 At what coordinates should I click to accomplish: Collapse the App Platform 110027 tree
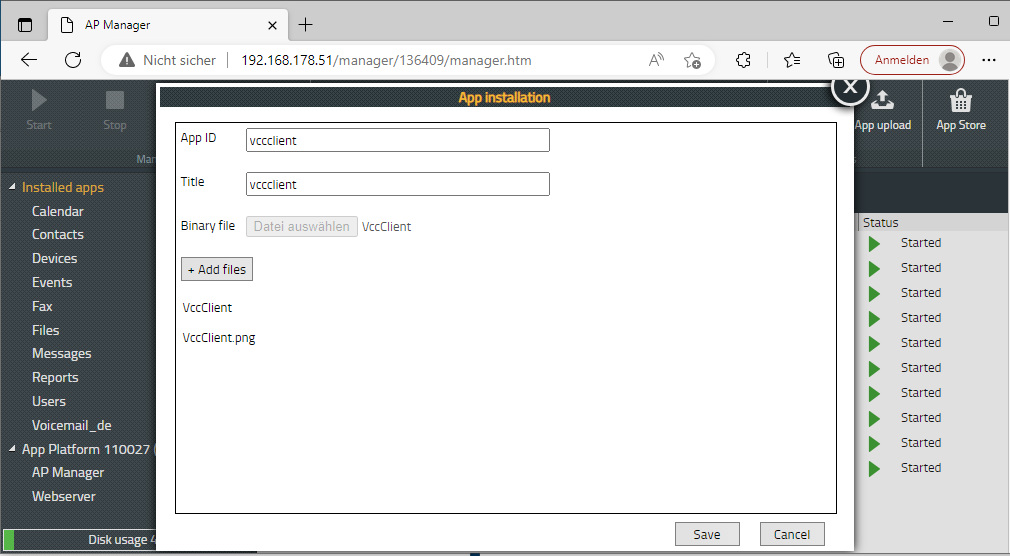(x=12, y=450)
